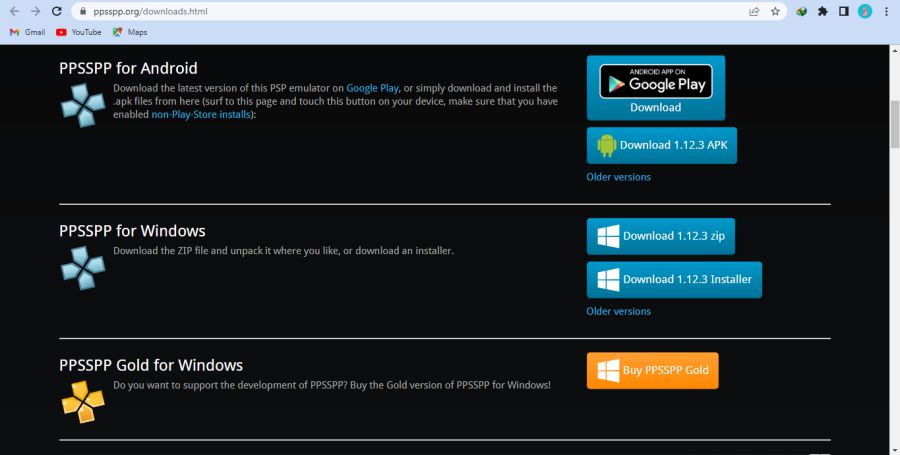Open the Chrome profile avatar
This screenshot has height=455, width=900.
pos(864,11)
